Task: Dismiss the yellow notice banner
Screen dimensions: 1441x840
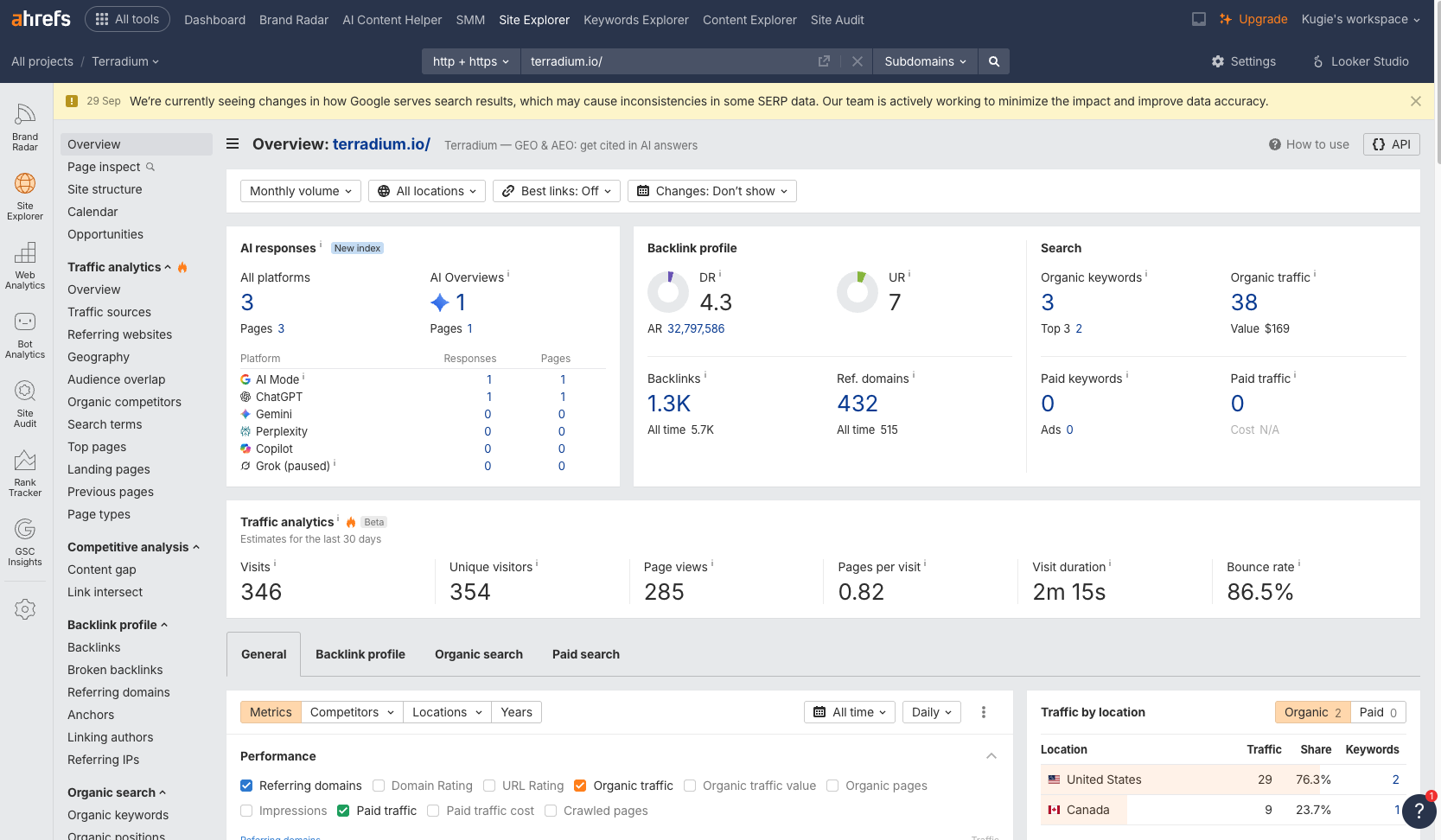Action: click(x=1415, y=101)
